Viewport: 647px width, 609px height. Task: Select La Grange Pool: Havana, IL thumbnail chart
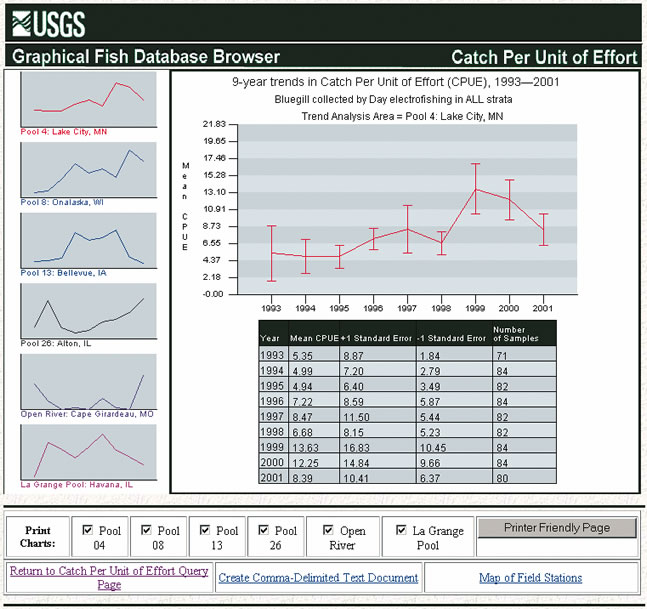(89, 452)
